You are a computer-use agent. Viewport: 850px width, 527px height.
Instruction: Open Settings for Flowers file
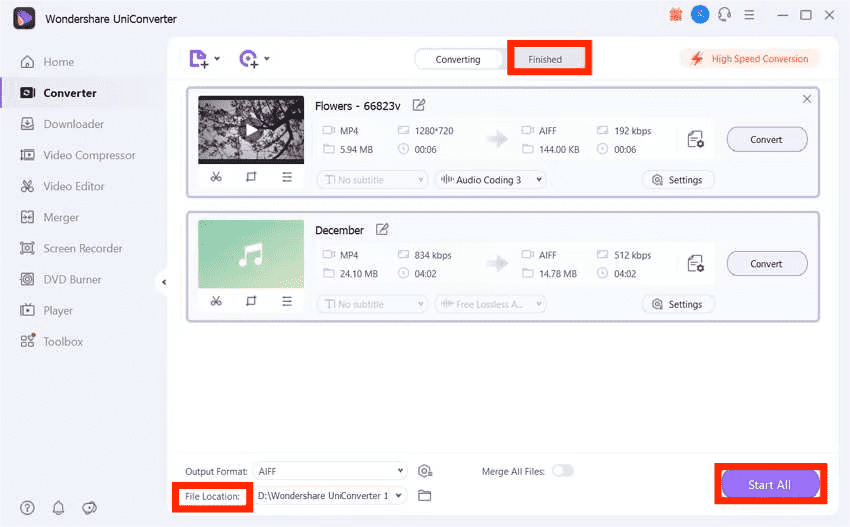[678, 179]
